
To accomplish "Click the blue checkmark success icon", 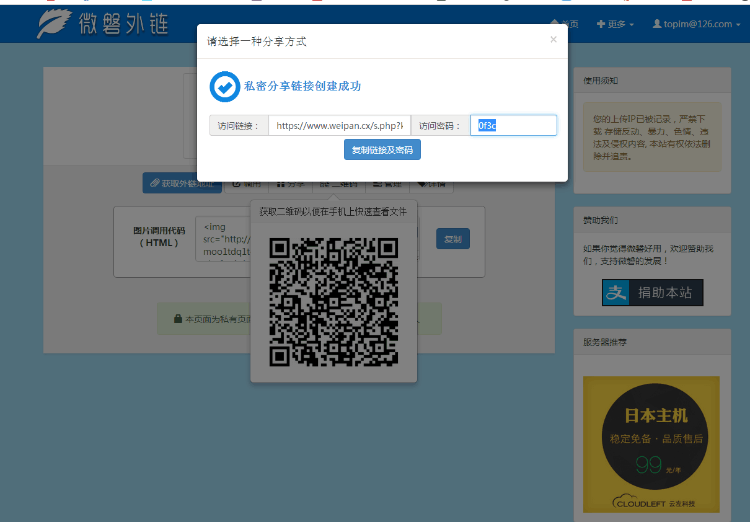I will tap(225, 87).
